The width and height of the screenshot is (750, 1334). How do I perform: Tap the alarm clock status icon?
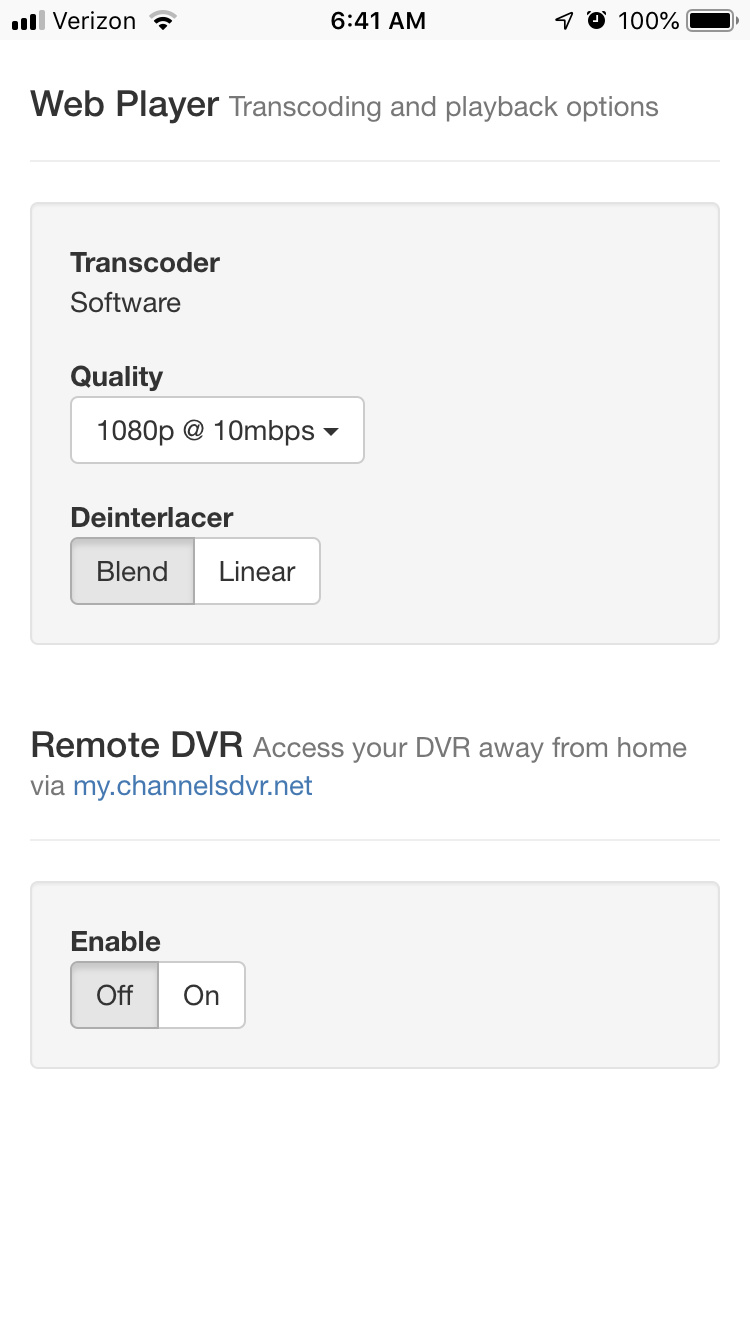597,20
